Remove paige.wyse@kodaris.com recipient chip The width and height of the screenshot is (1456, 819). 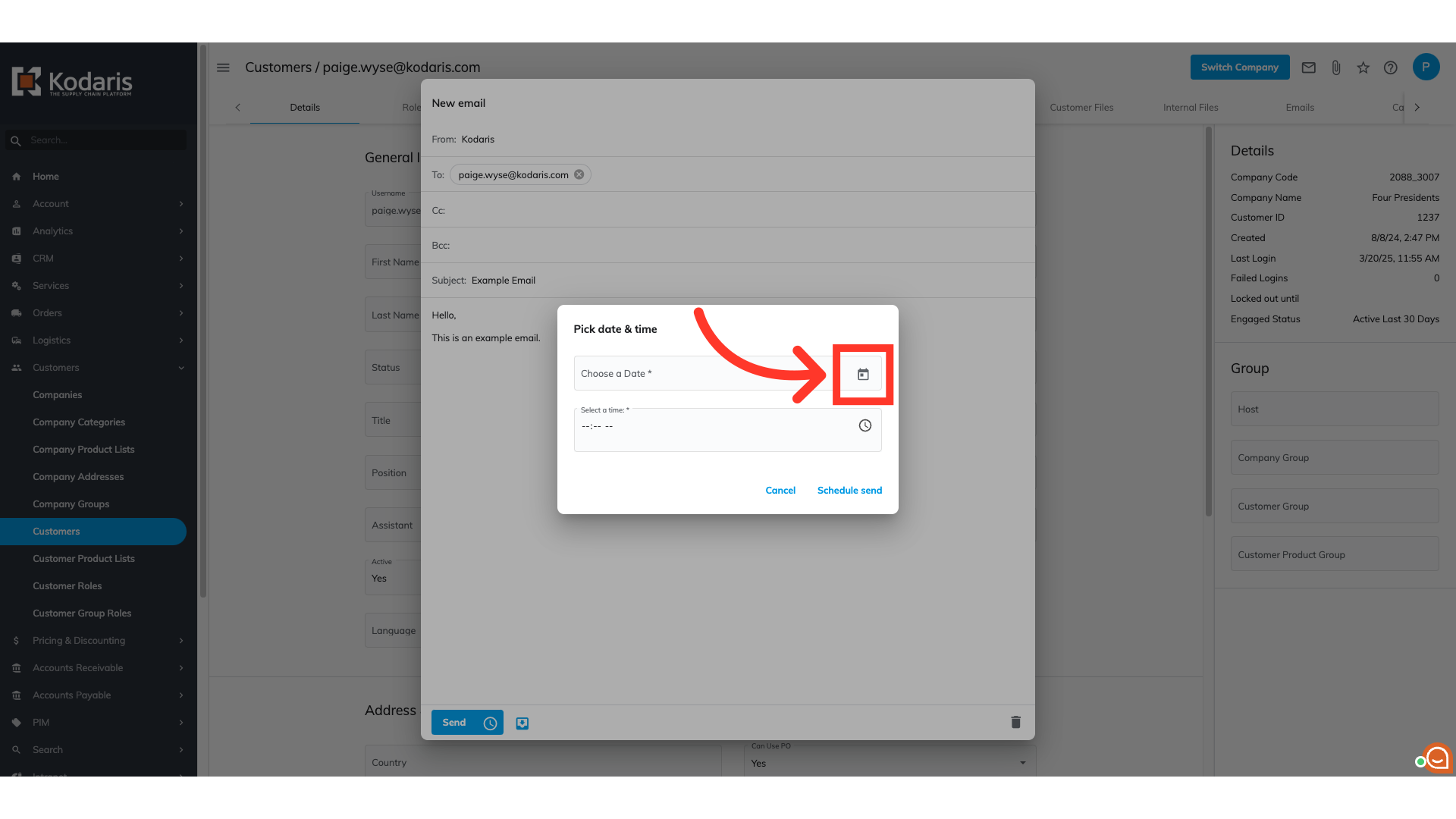click(x=579, y=174)
